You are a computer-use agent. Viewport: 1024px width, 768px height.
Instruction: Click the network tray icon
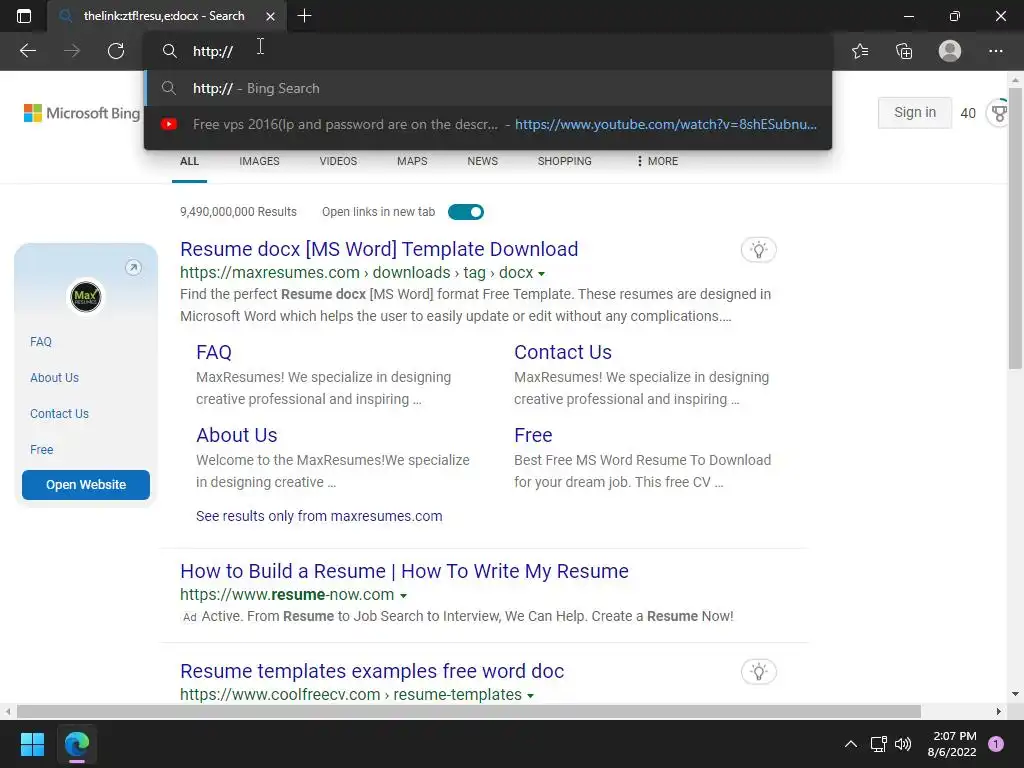[x=878, y=744]
